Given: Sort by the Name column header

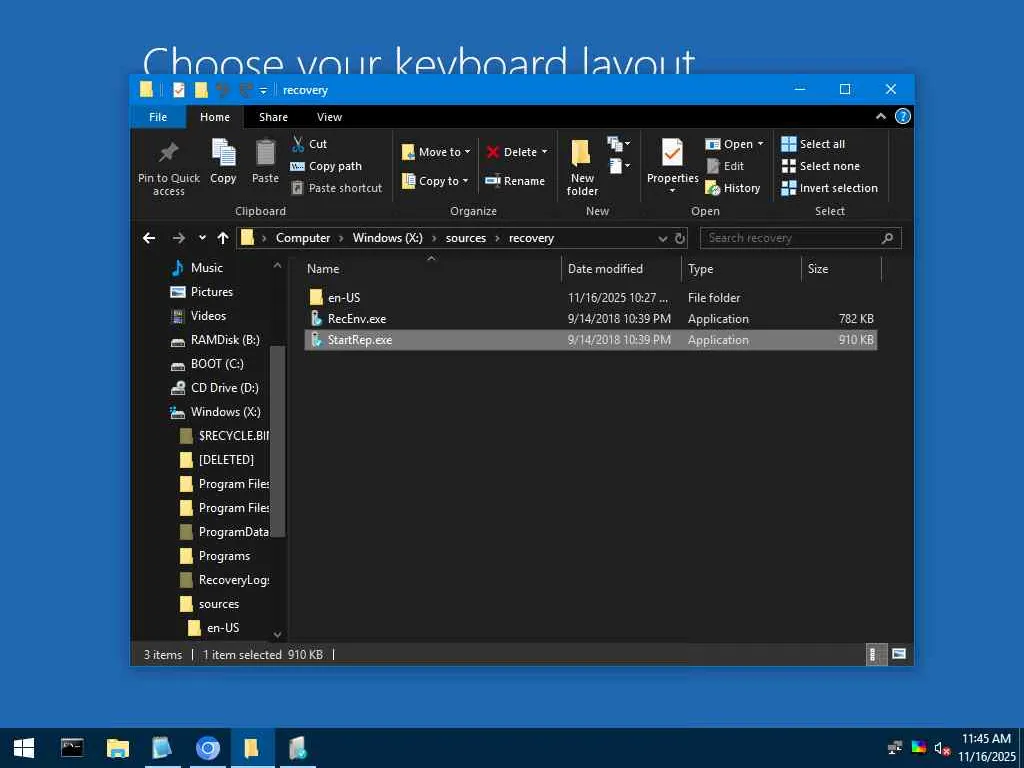Looking at the screenshot, I should pyautogui.click(x=431, y=268).
